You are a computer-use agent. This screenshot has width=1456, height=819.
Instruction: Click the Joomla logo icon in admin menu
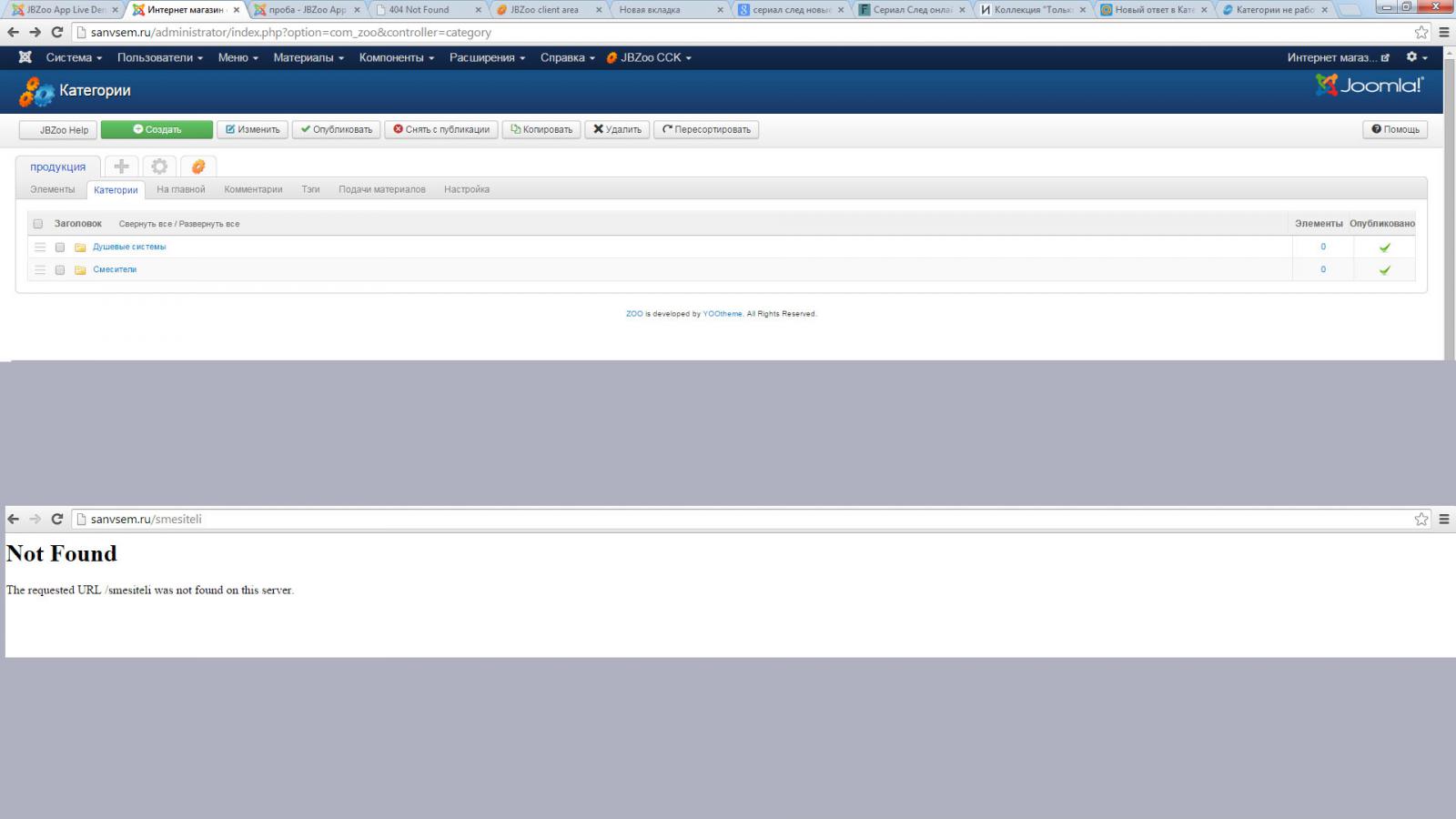25,57
